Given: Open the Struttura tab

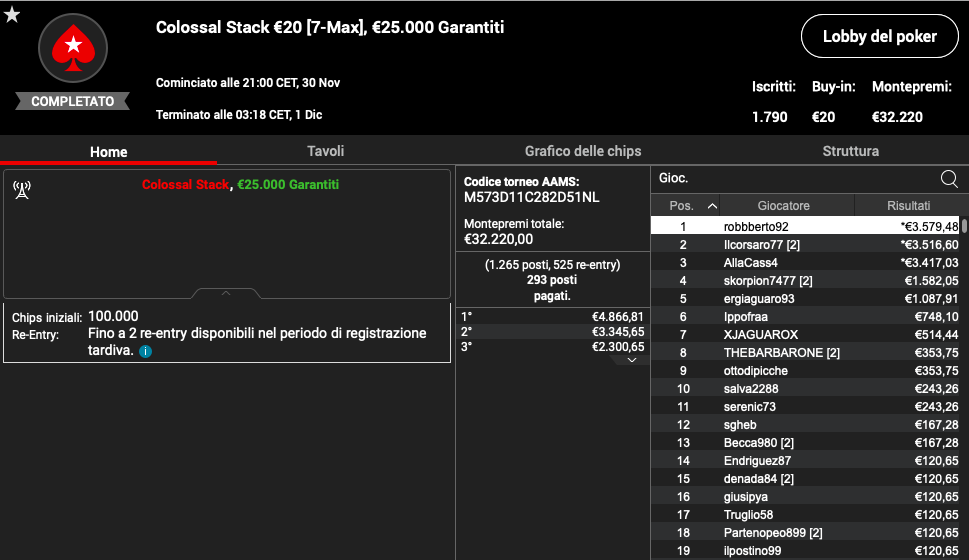Looking at the screenshot, I should [850, 151].
